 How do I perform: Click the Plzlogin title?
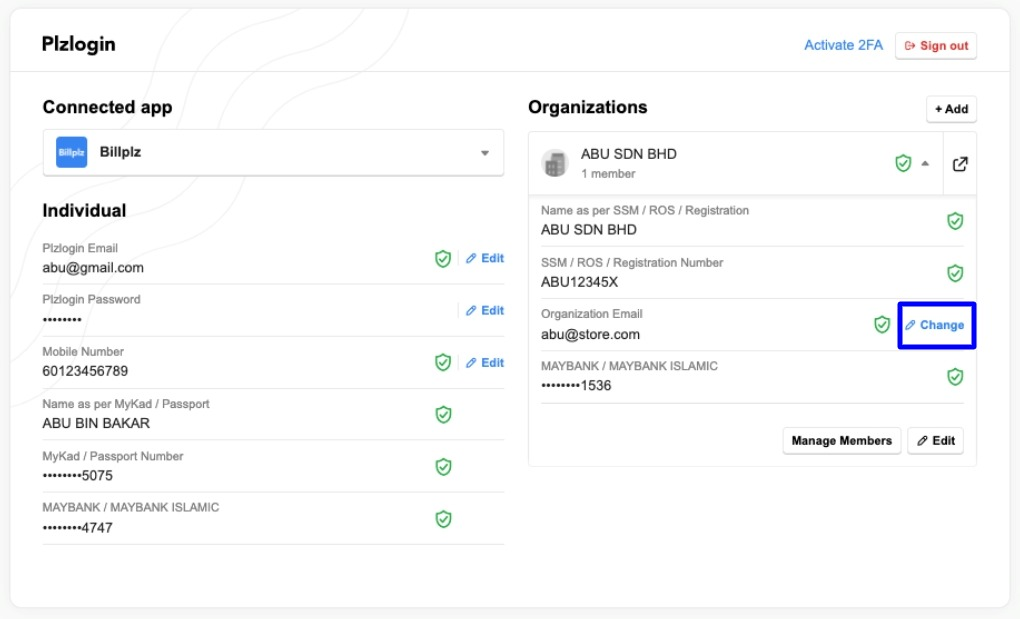pyautogui.click(x=79, y=44)
